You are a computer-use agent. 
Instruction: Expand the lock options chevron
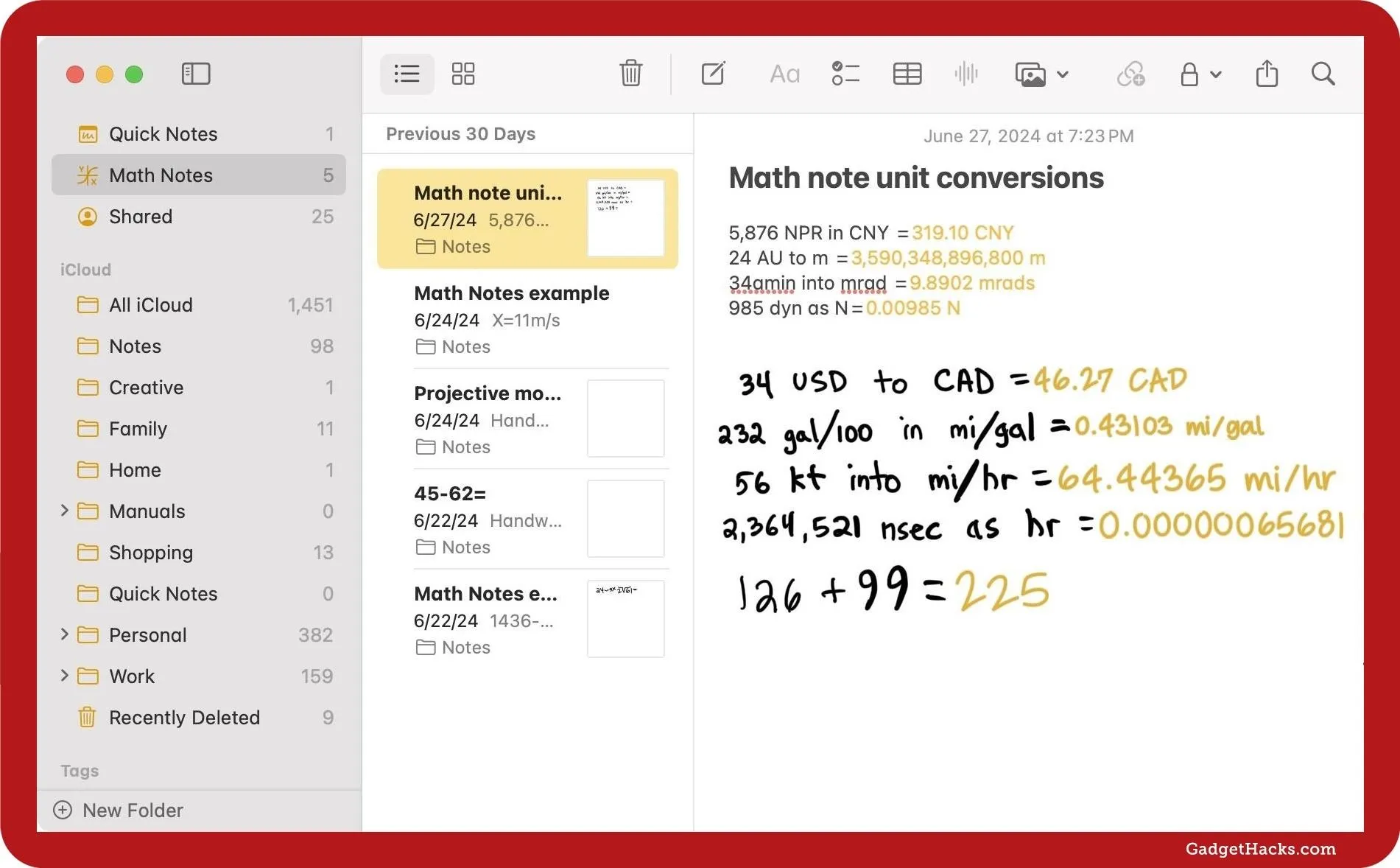pyautogui.click(x=1216, y=74)
